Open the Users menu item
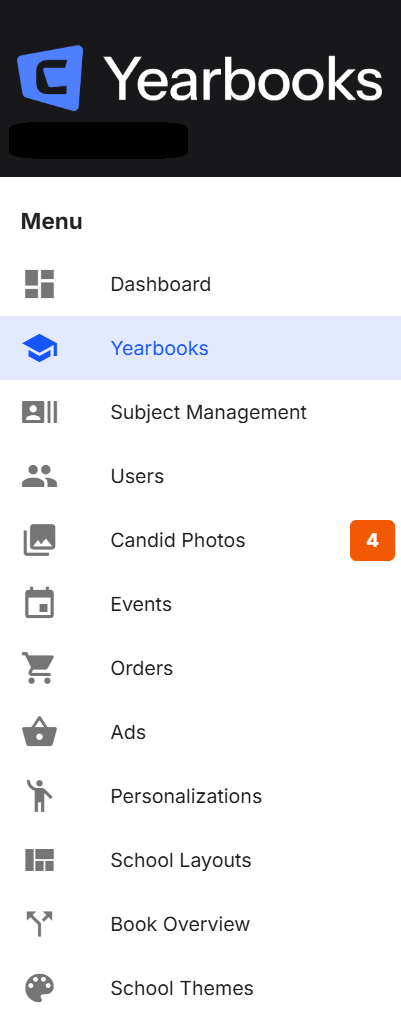401x1028 pixels. point(200,476)
